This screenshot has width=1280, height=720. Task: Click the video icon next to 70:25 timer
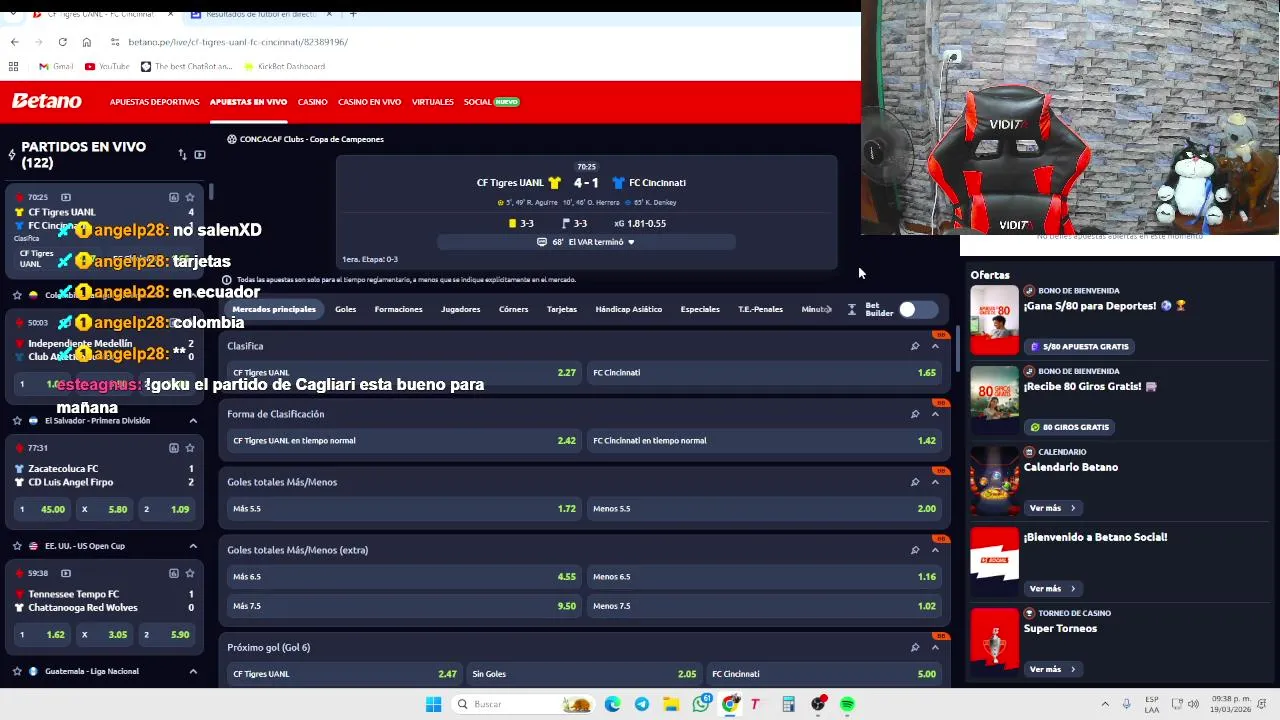(66, 197)
